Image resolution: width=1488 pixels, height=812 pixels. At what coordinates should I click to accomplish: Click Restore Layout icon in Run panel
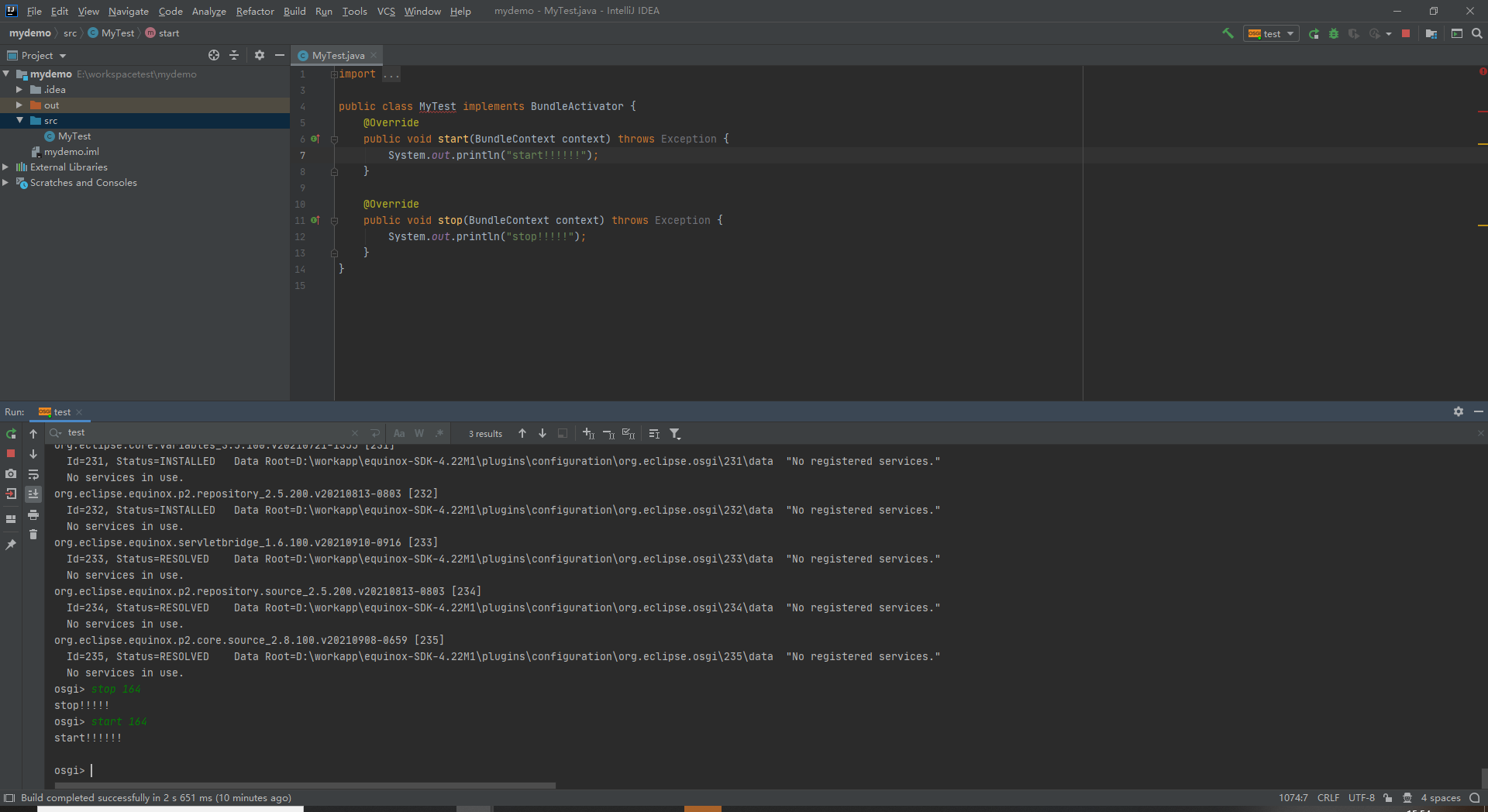[x=11, y=519]
